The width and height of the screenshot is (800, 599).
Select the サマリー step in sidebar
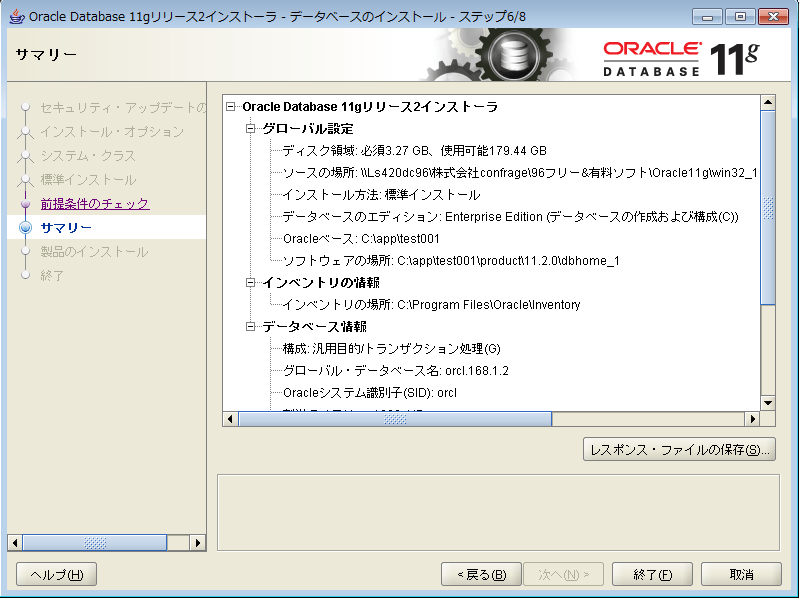pos(66,228)
